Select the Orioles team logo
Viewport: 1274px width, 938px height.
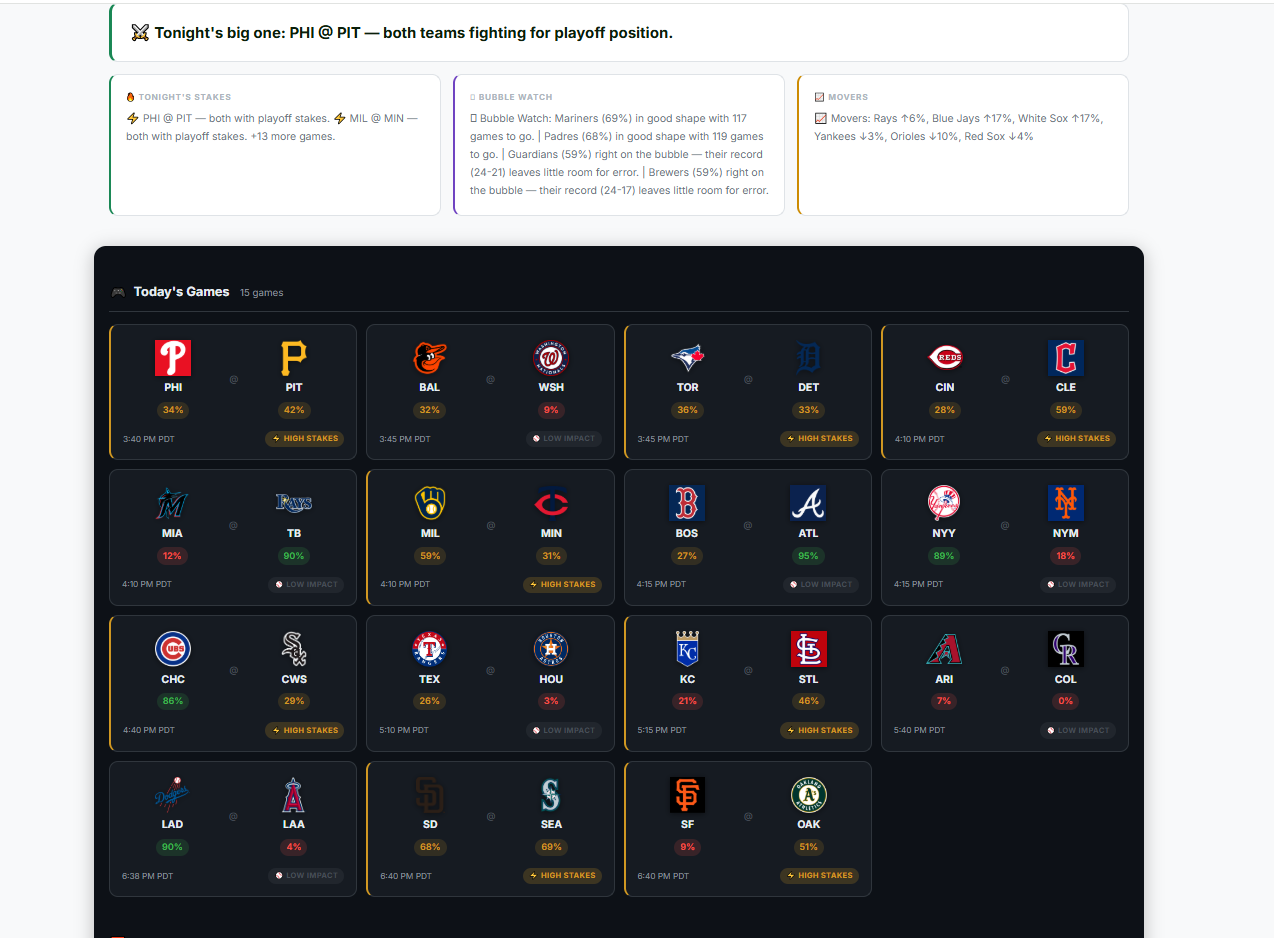coord(430,358)
